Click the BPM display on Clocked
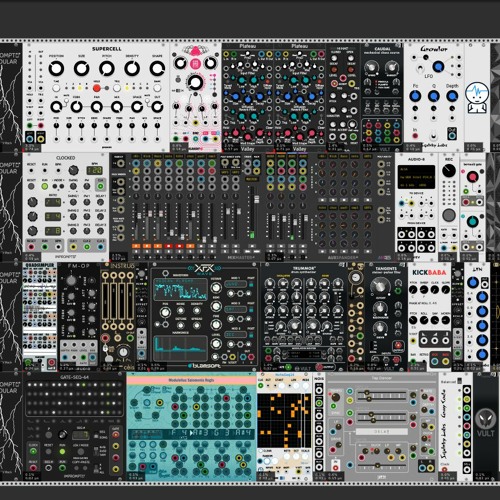This screenshot has width=500, height=500. (x=95, y=171)
